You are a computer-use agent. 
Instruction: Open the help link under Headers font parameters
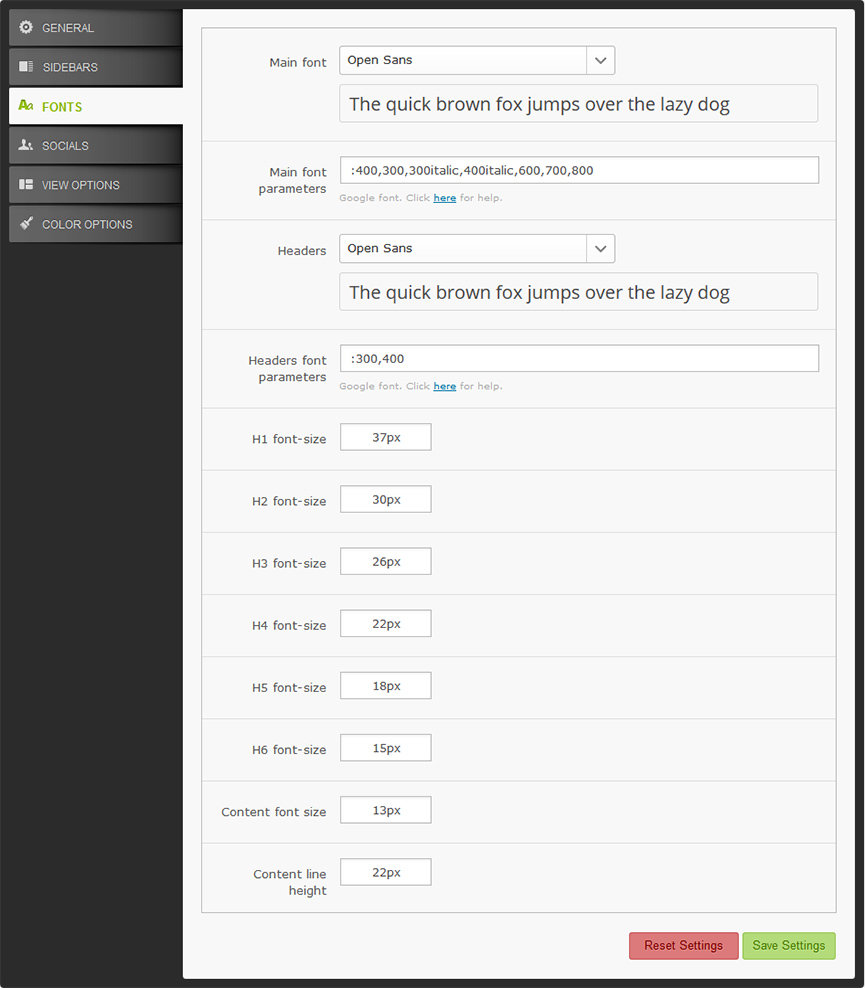445,386
